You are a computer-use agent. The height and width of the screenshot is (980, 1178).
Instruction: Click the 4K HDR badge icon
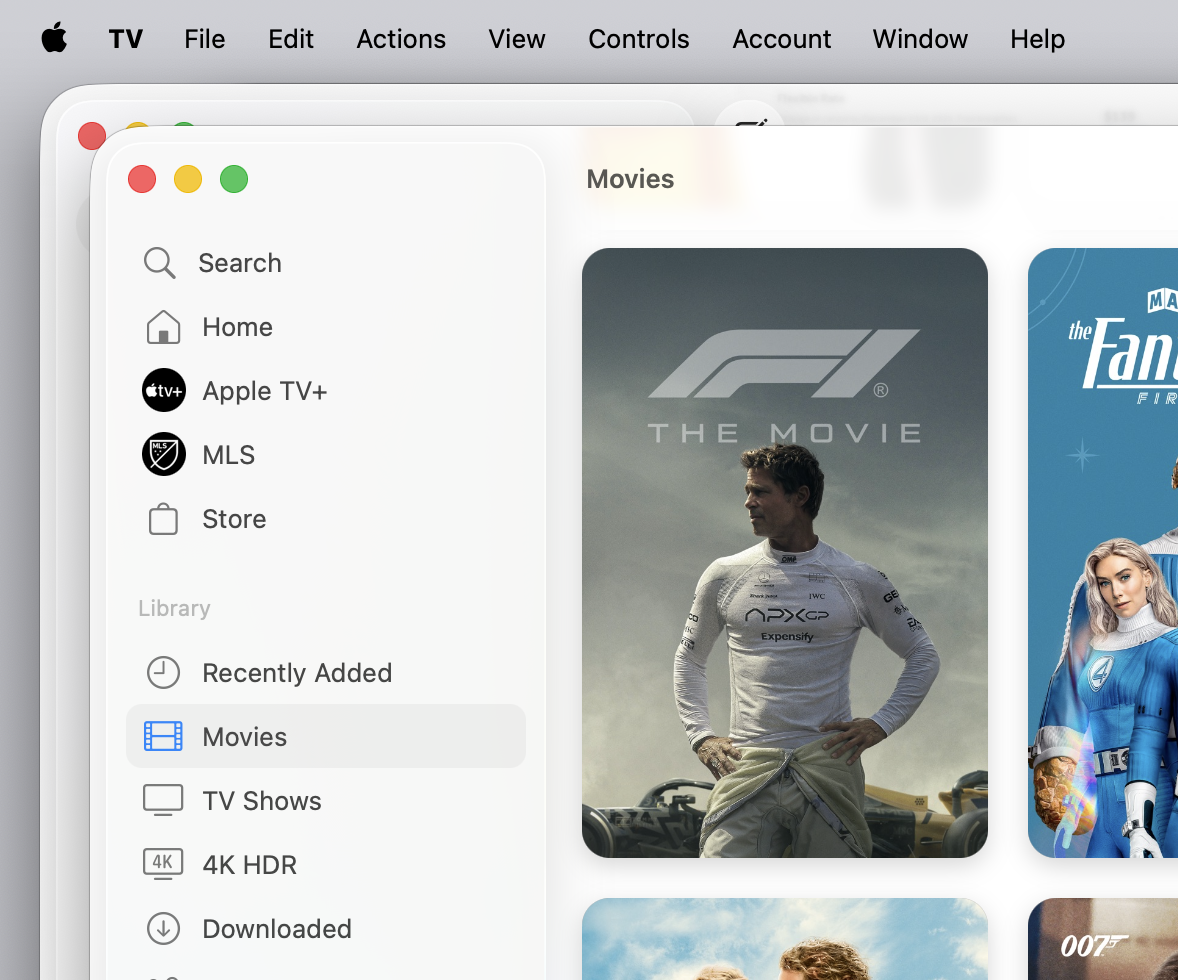(x=163, y=864)
